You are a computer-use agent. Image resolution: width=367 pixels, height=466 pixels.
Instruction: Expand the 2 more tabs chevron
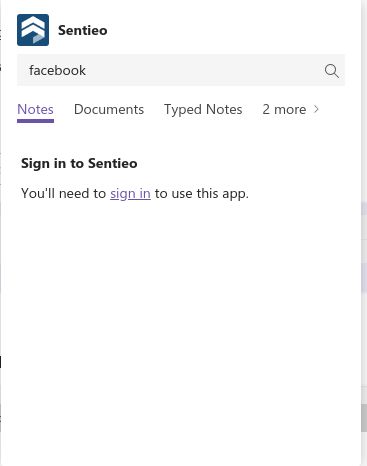pyautogui.click(x=316, y=109)
